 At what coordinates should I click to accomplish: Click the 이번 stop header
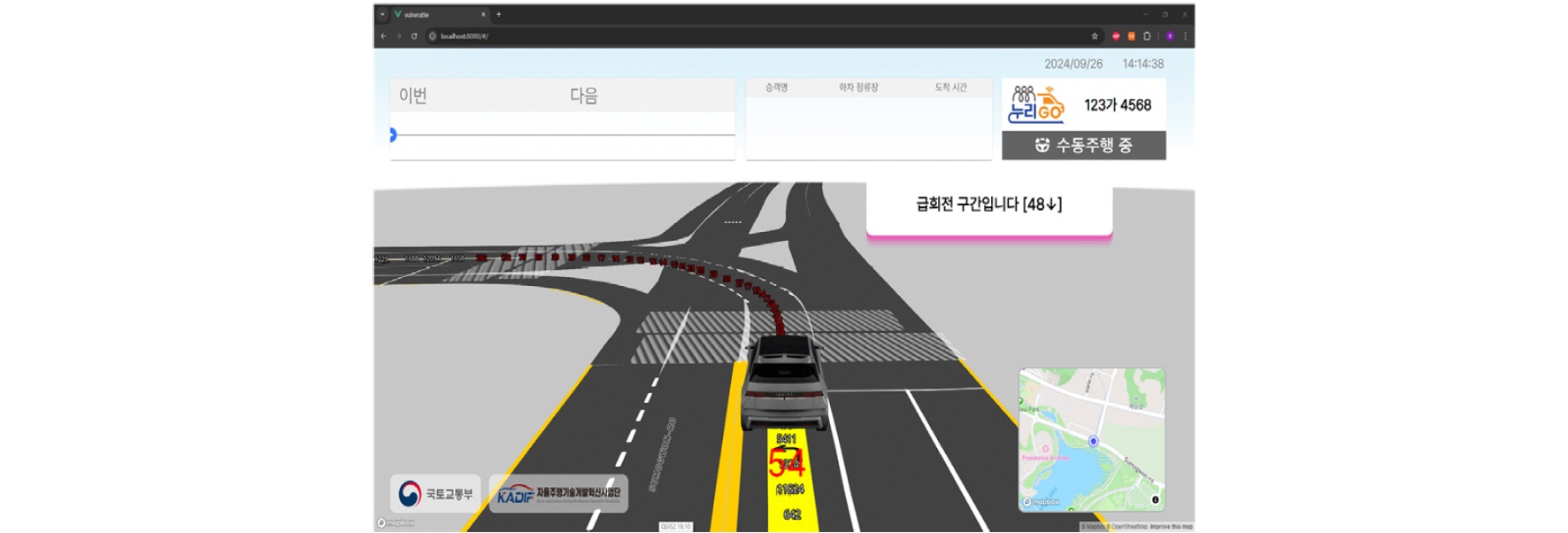(413, 96)
